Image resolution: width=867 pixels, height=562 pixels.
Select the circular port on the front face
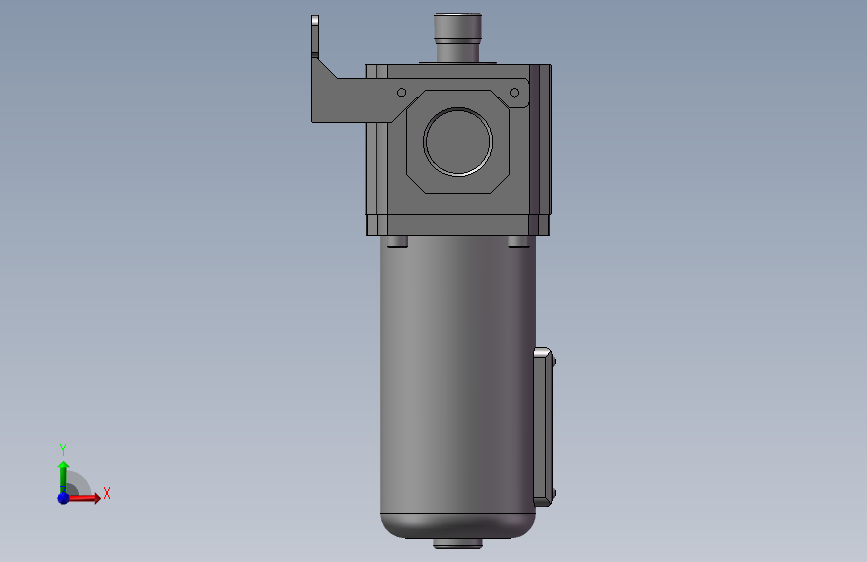coord(458,142)
